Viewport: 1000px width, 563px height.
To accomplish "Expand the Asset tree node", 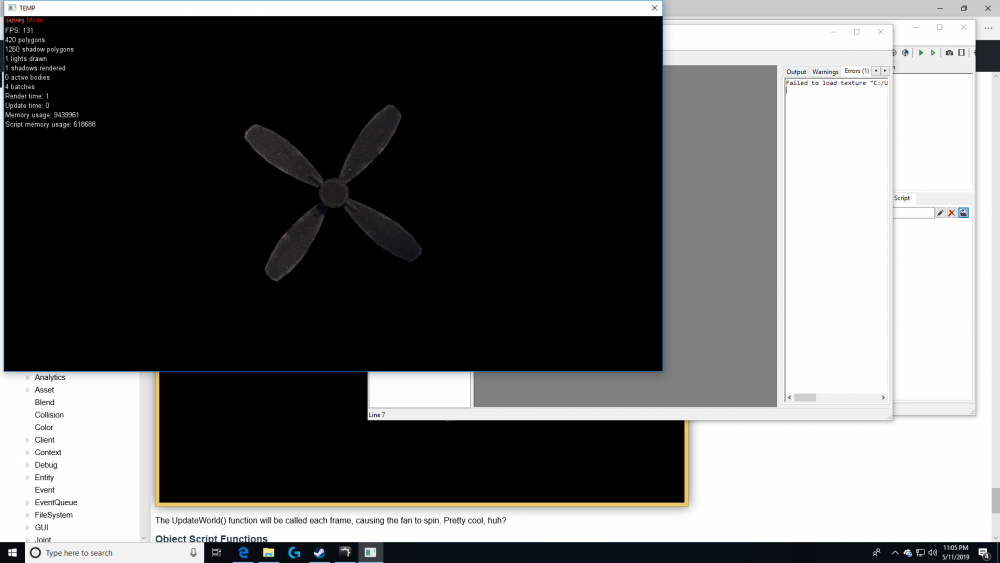I will coord(27,390).
